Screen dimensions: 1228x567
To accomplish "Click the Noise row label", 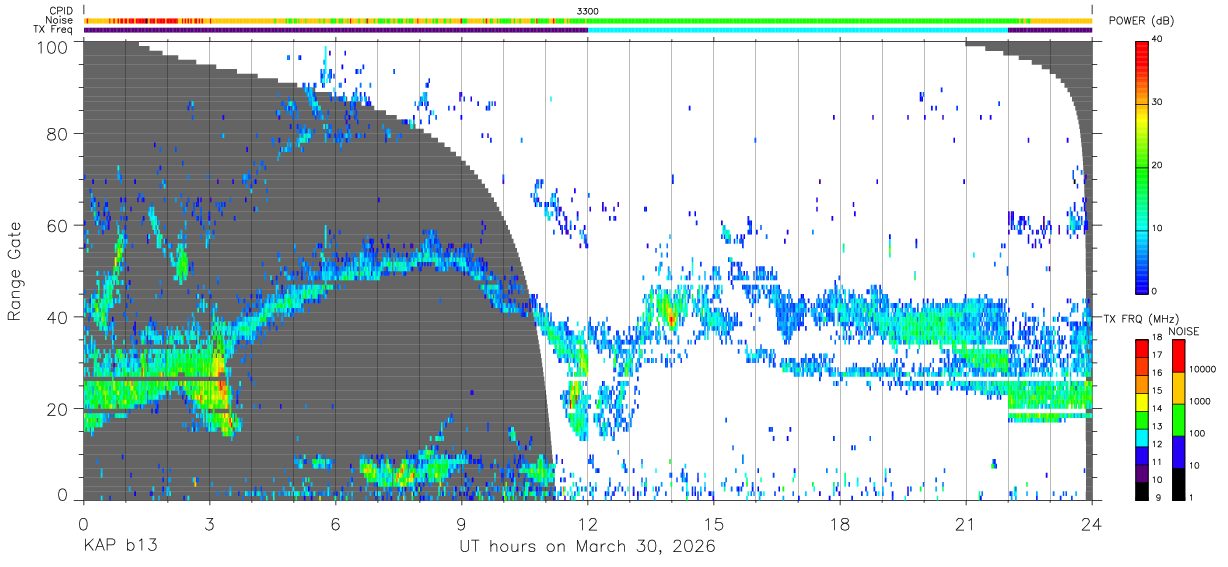I will pyautogui.click(x=59, y=20).
